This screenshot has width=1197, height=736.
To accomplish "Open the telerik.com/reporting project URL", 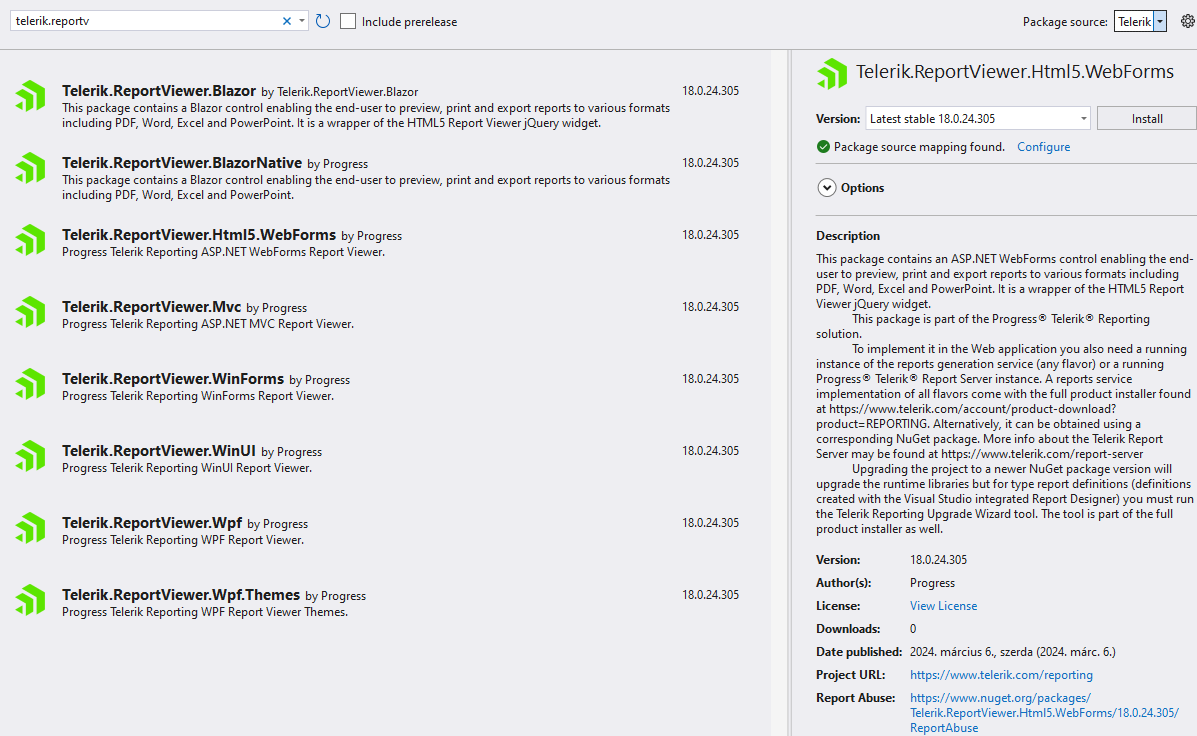I will (1001, 675).
